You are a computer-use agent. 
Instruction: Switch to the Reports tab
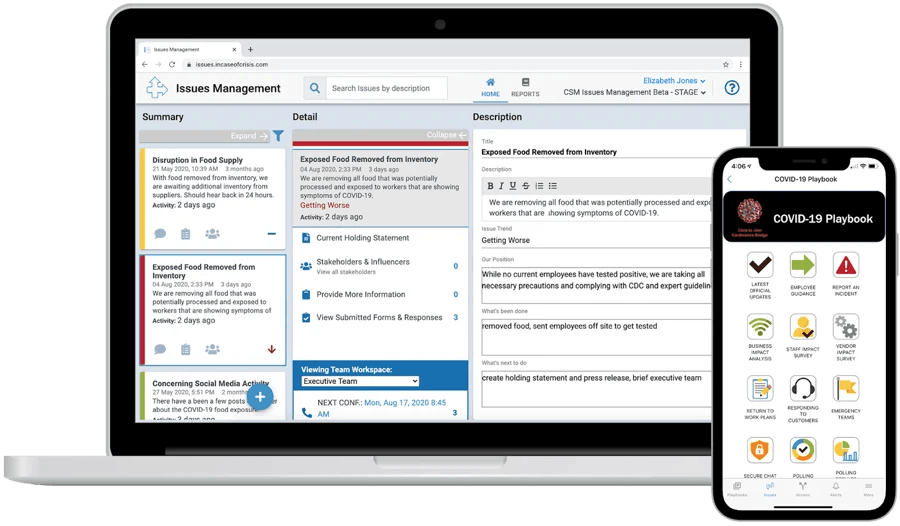[x=525, y=88]
